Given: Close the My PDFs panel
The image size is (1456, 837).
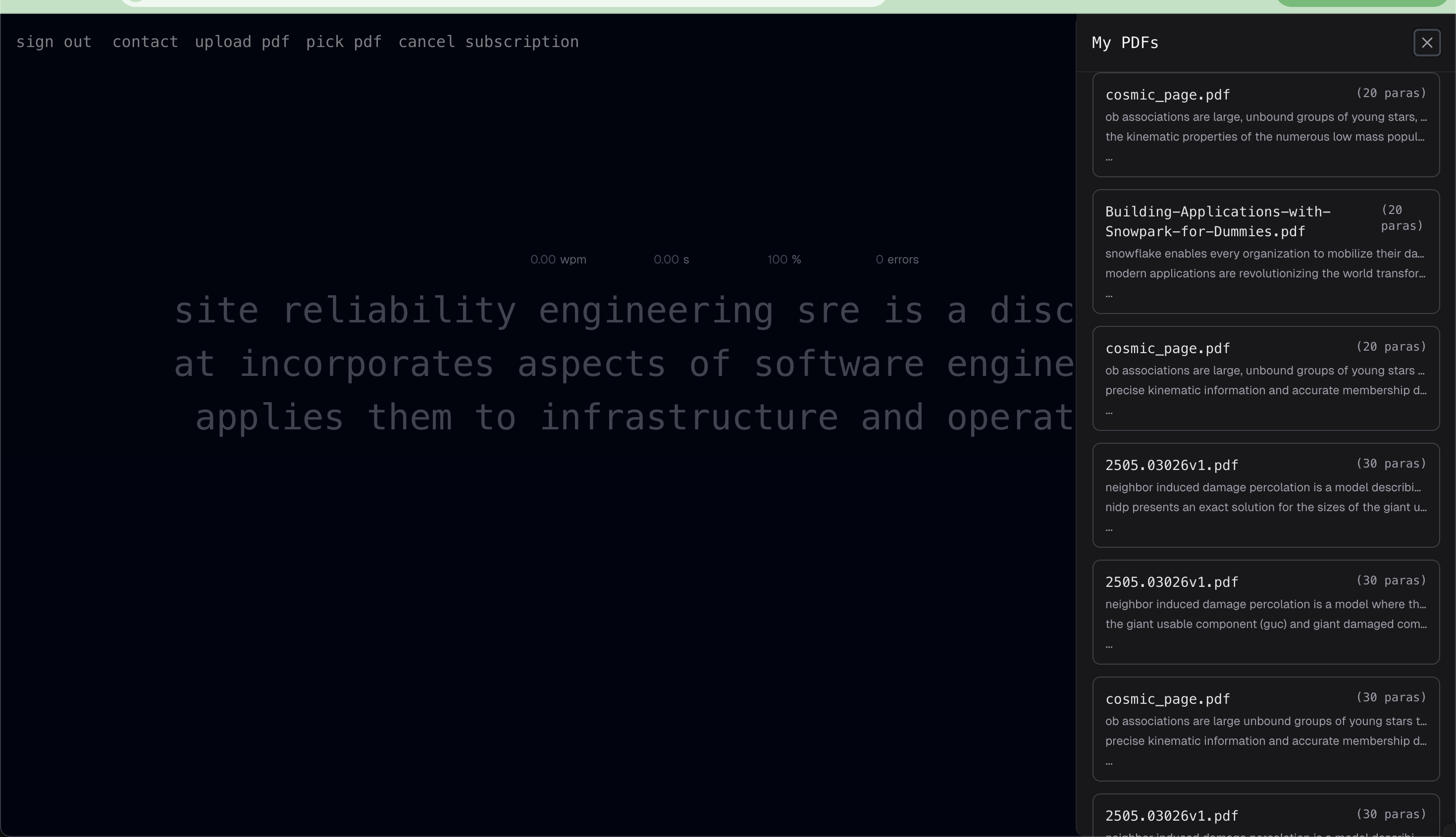Looking at the screenshot, I should pos(1426,43).
